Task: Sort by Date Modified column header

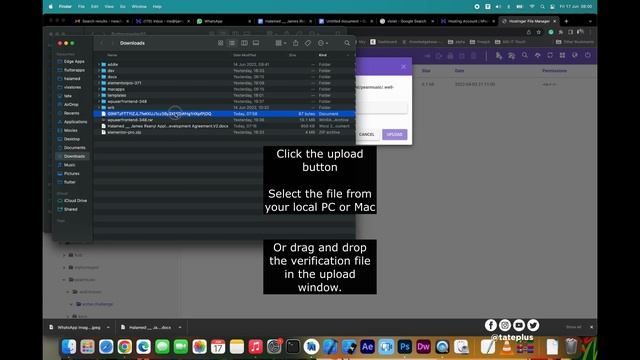Action: [245, 55]
